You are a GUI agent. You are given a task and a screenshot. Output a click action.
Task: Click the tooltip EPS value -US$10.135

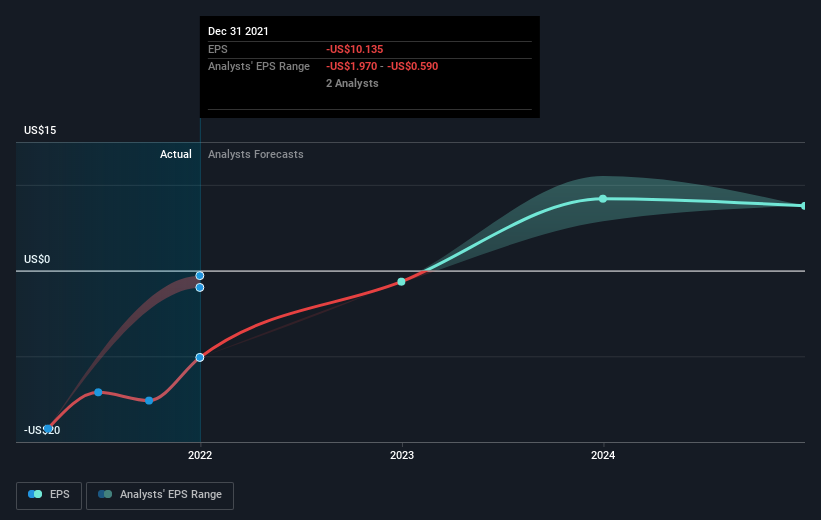(354, 49)
